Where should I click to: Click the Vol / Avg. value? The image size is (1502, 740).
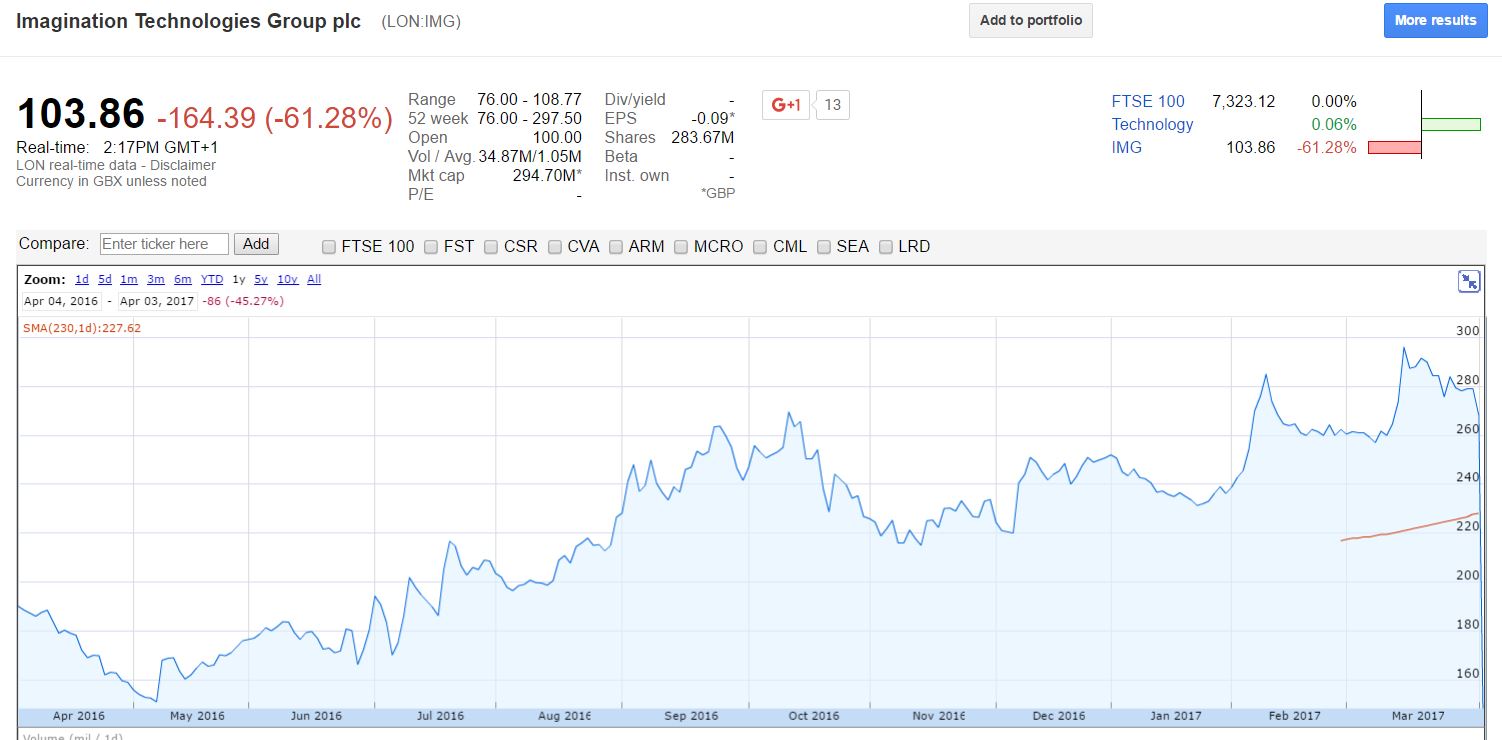(x=530, y=157)
